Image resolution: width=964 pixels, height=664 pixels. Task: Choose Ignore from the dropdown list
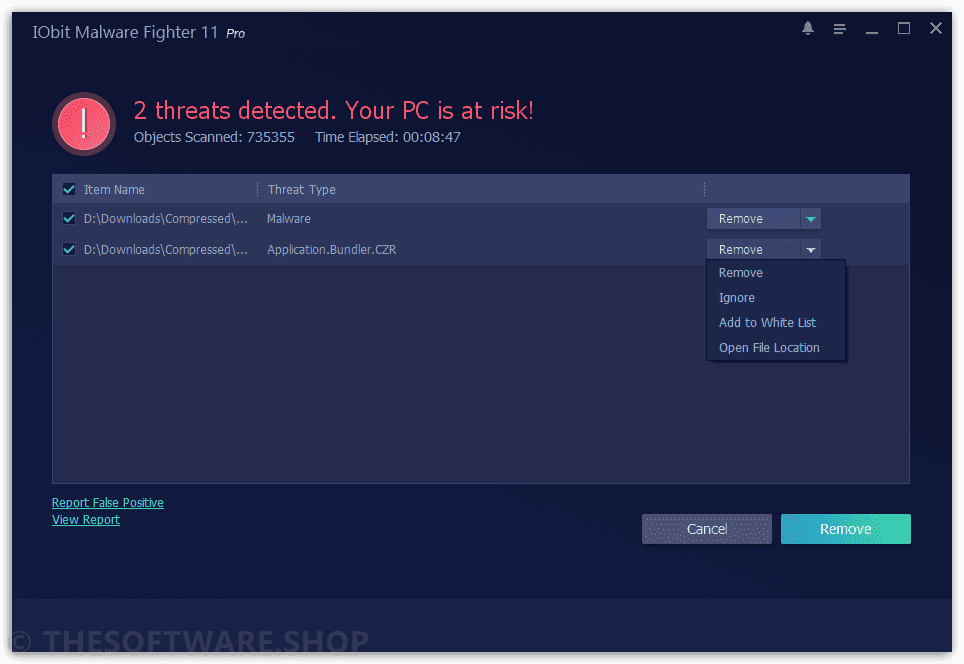(776, 298)
